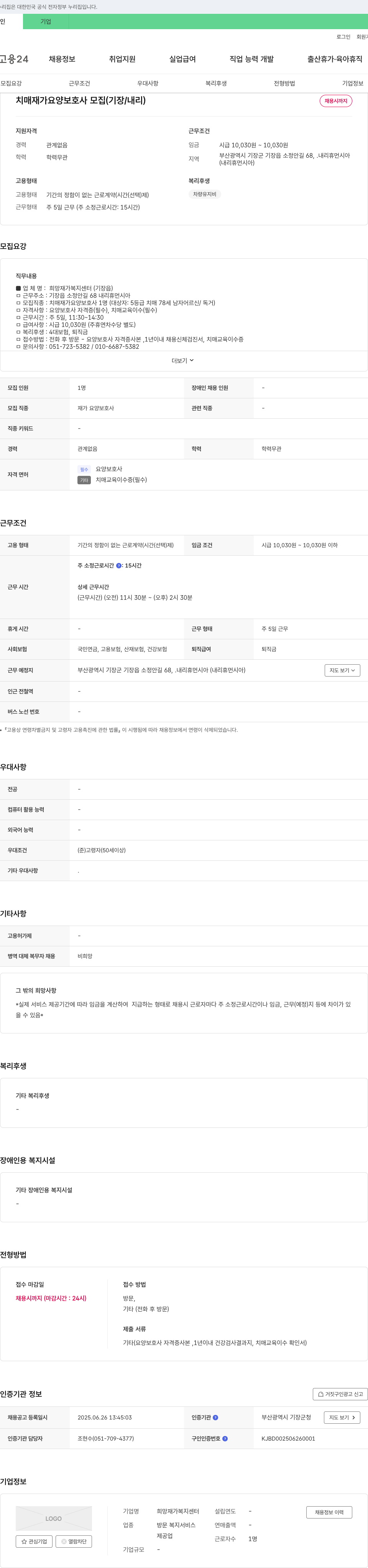368x1568 pixels.
Task: Click the contact 조현수(051-709-4377)
Action: (x=106, y=1439)
